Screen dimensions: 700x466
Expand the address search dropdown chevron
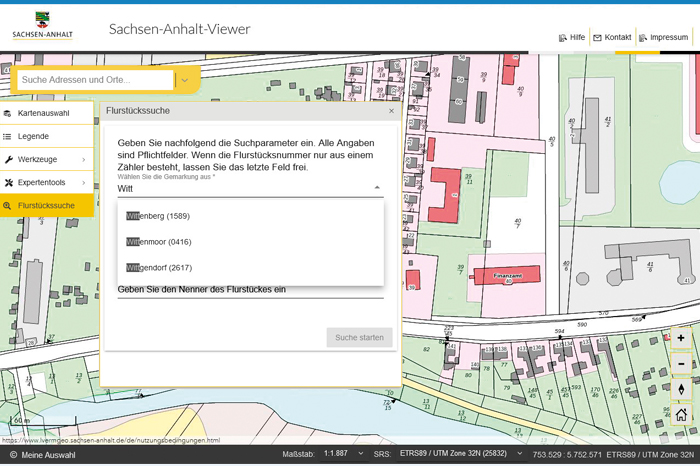click(185, 80)
